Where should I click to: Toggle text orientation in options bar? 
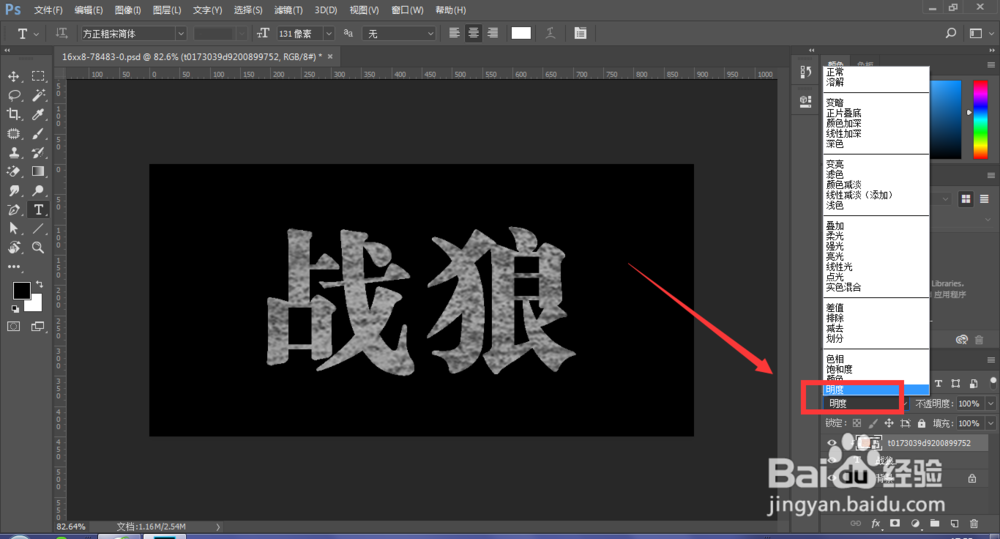[x=61, y=33]
